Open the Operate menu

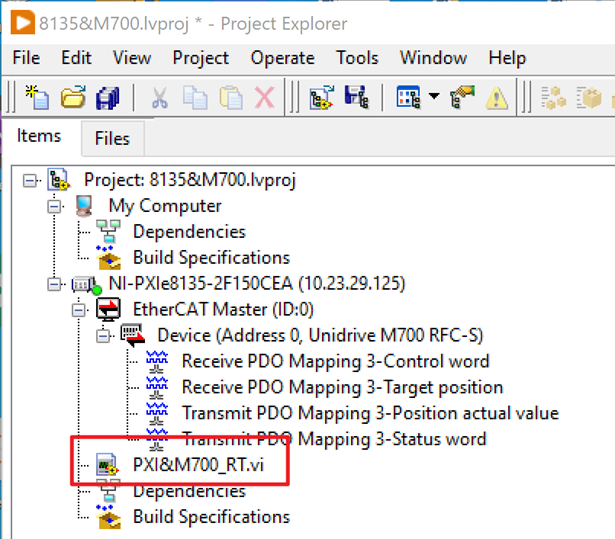282,58
